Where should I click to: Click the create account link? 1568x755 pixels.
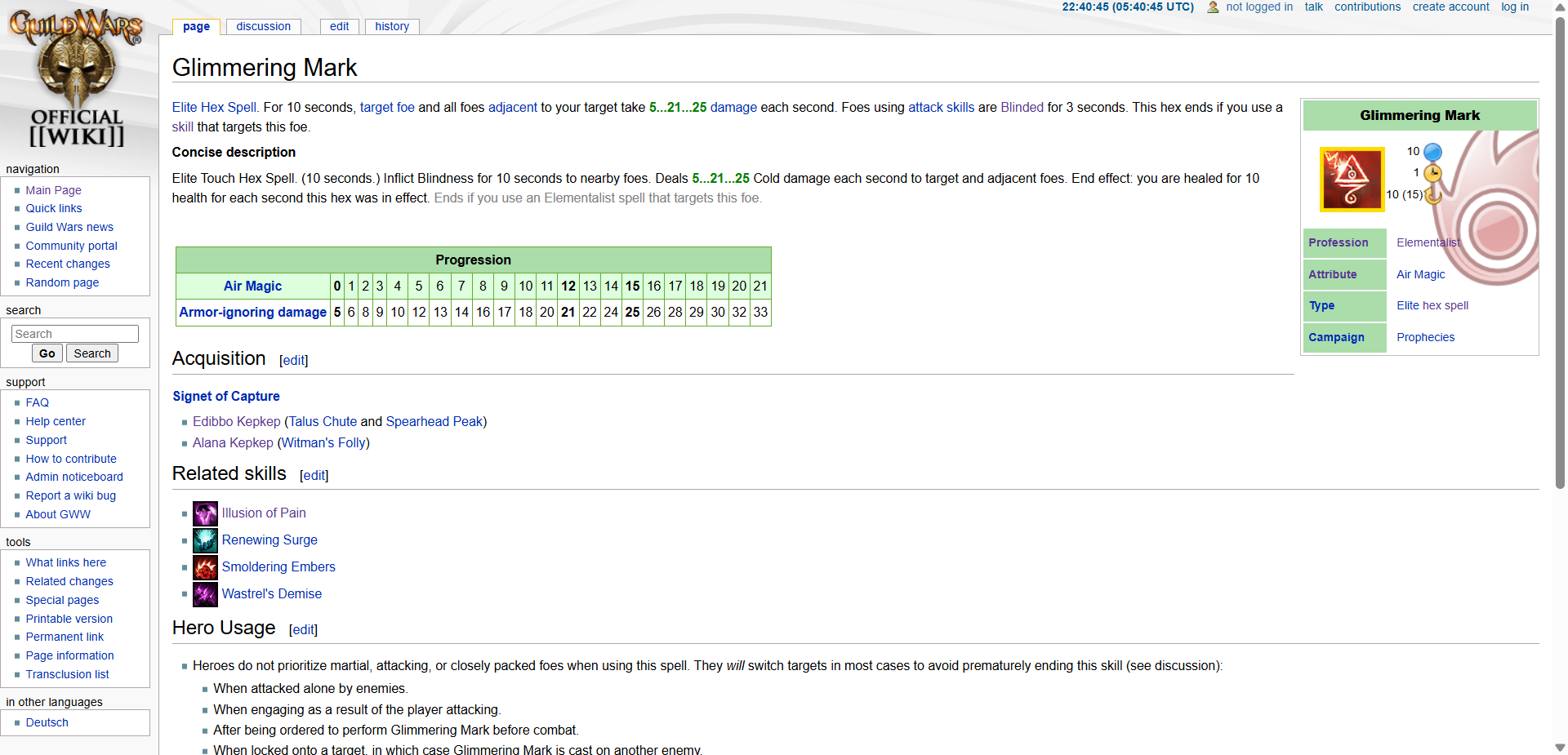point(1451,7)
